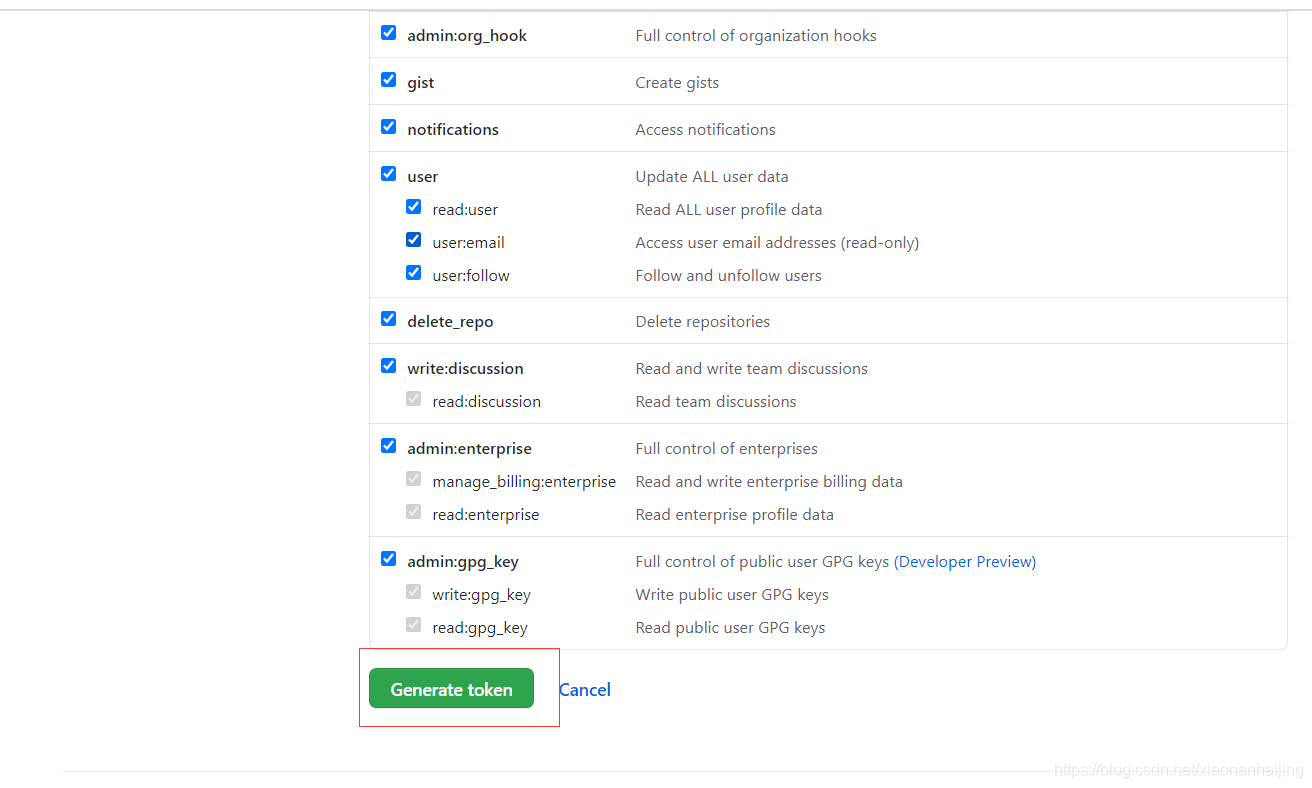
Task: Click the read:gpg_key label
Action: pos(480,628)
